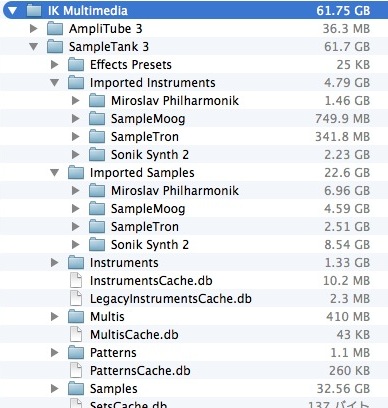Click the Multis folder icon
Image resolution: width=388 pixels, height=408 pixels.
[76, 317]
